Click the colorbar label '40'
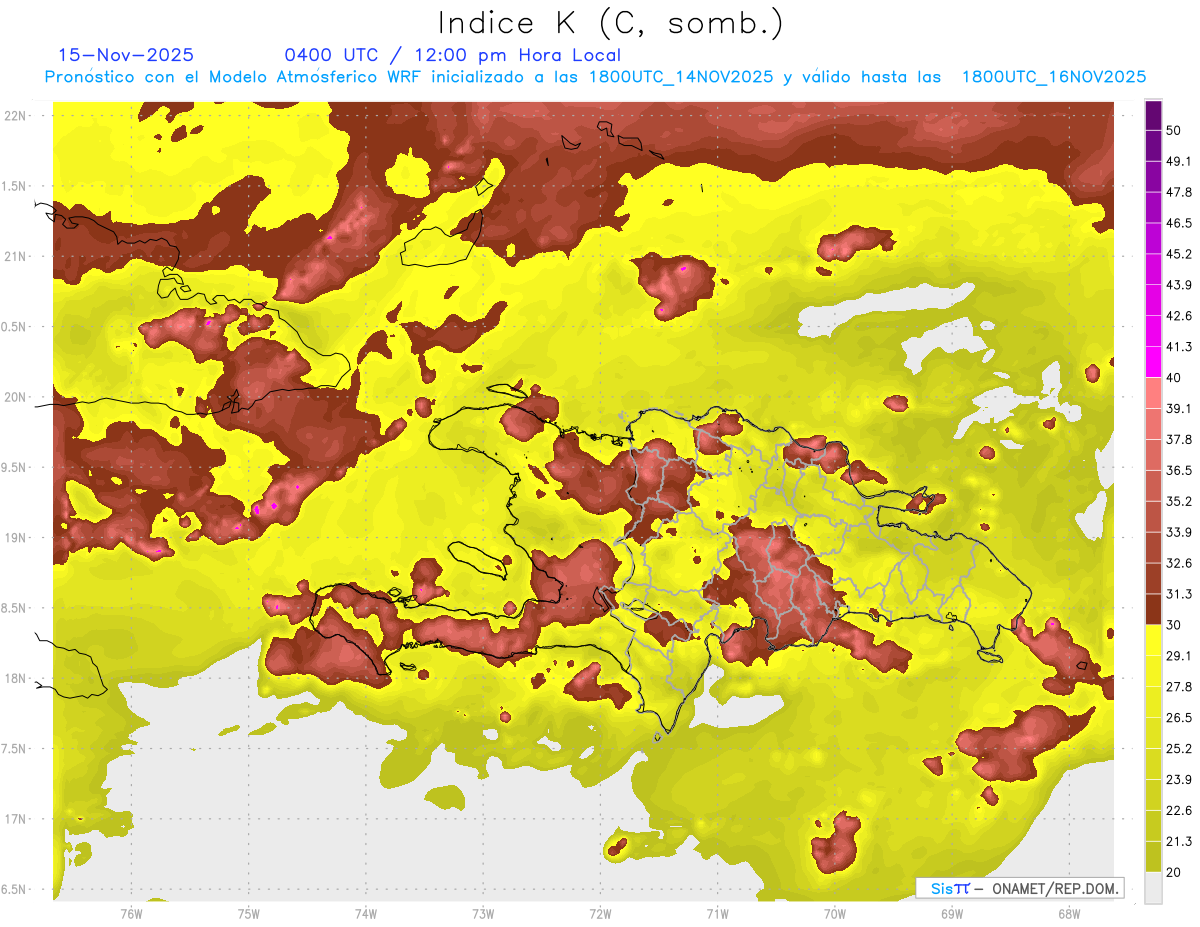This screenshot has width=1200, height=927. pos(1174,378)
